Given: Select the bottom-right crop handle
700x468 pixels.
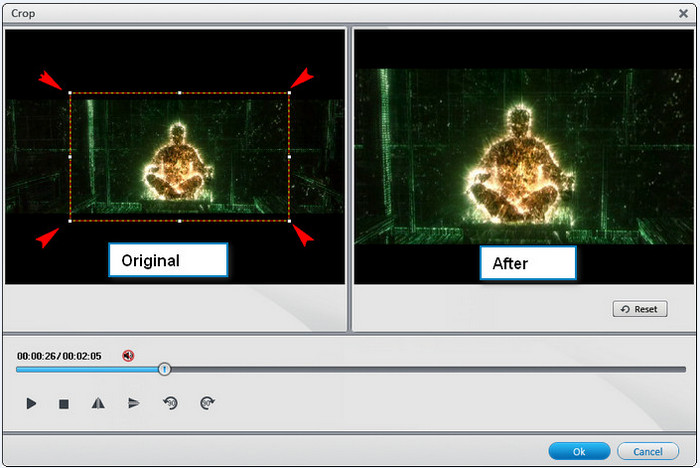Looking at the screenshot, I should (289, 221).
